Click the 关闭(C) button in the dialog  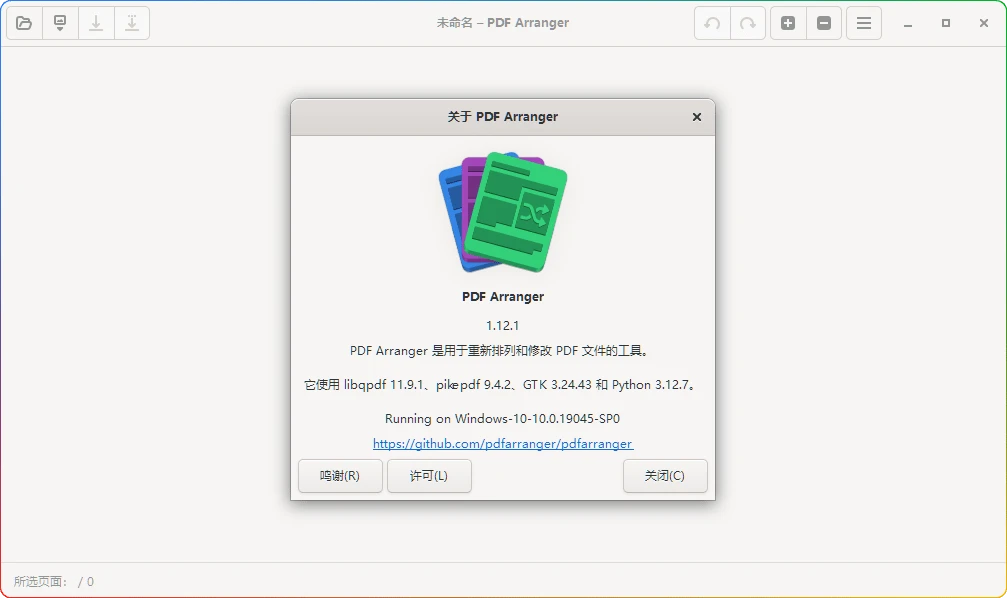[x=665, y=476]
